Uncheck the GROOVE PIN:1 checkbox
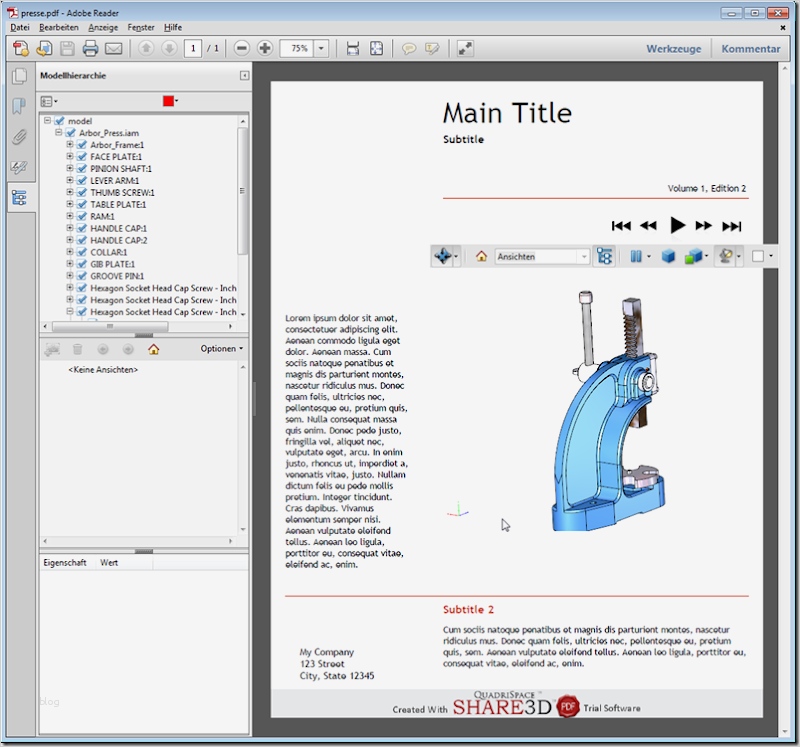Viewport: 800px width, 747px height. click(x=82, y=276)
